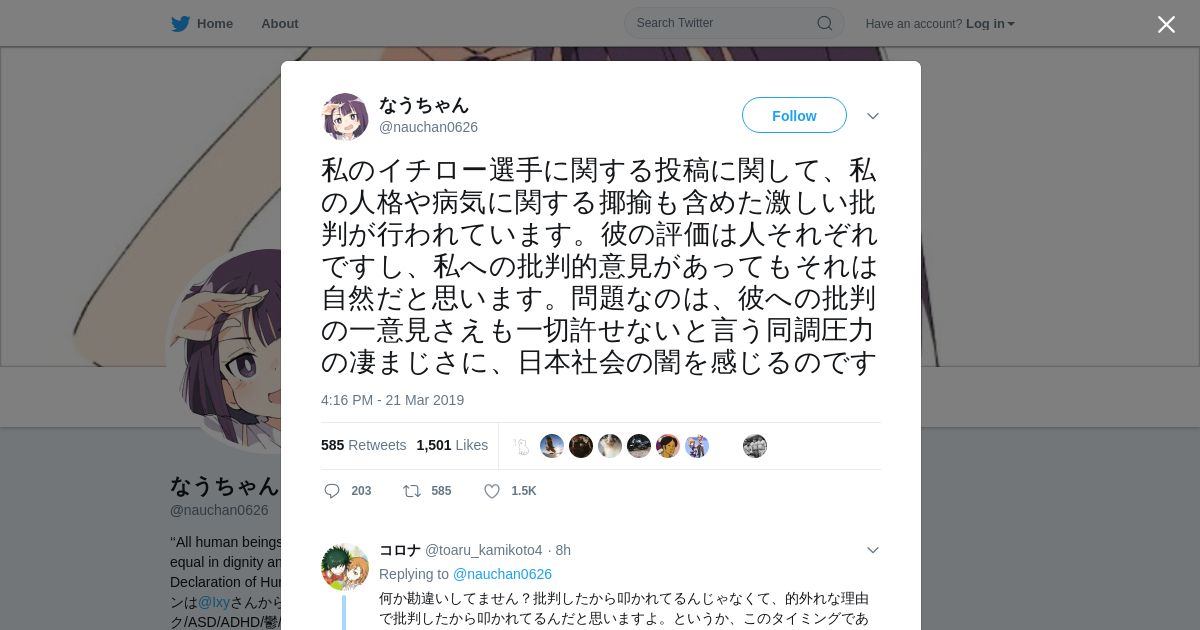Expand the tweet options chevron beside Follow

873,116
